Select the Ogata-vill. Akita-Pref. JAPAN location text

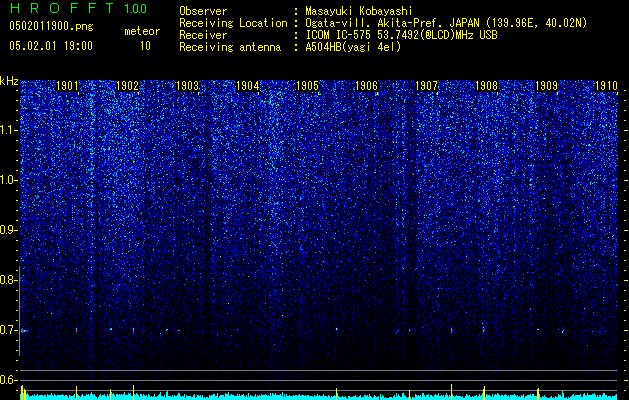[446, 23]
